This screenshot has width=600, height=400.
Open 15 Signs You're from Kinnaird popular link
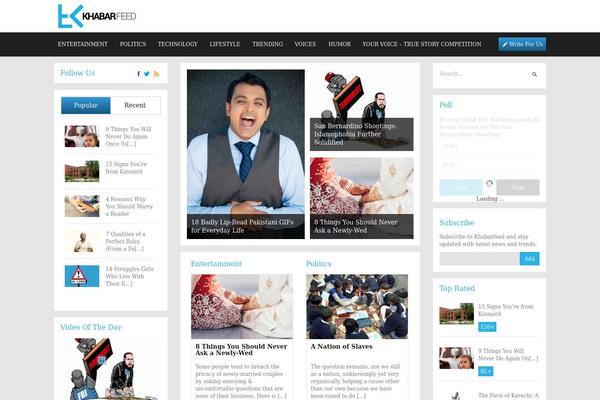pyautogui.click(x=126, y=168)
